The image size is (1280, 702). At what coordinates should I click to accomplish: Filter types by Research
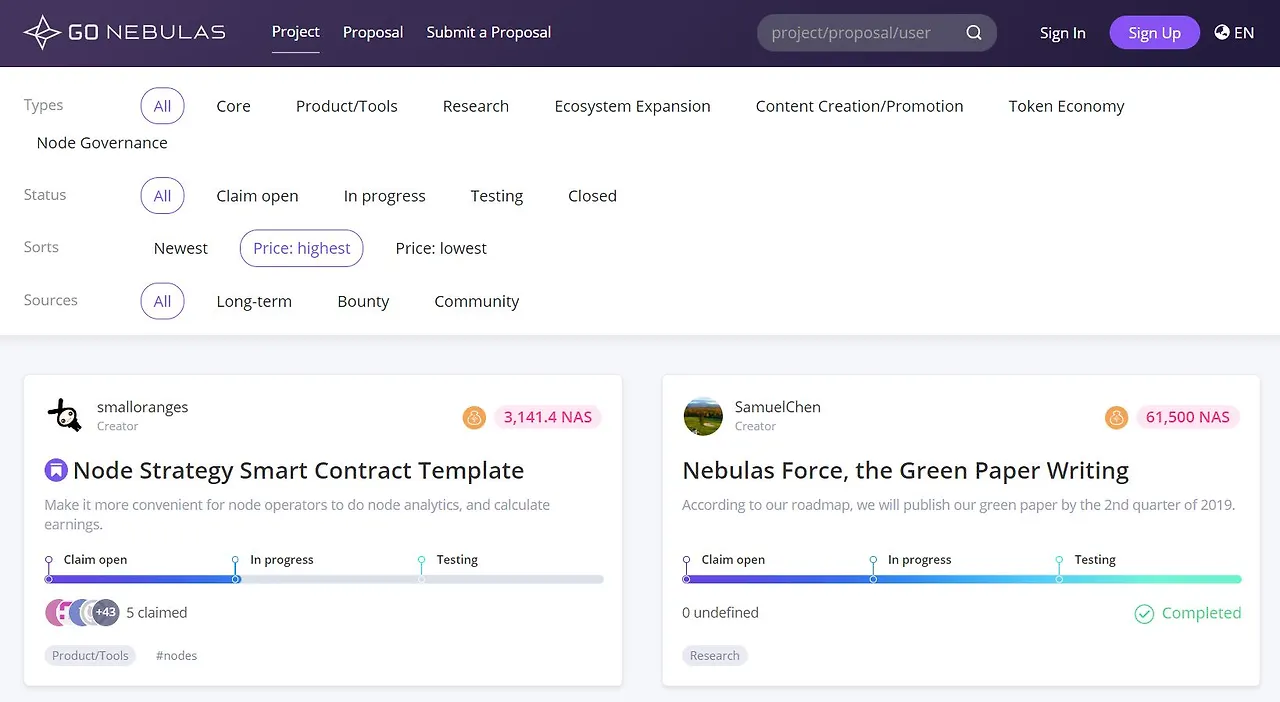pos(476,106)
